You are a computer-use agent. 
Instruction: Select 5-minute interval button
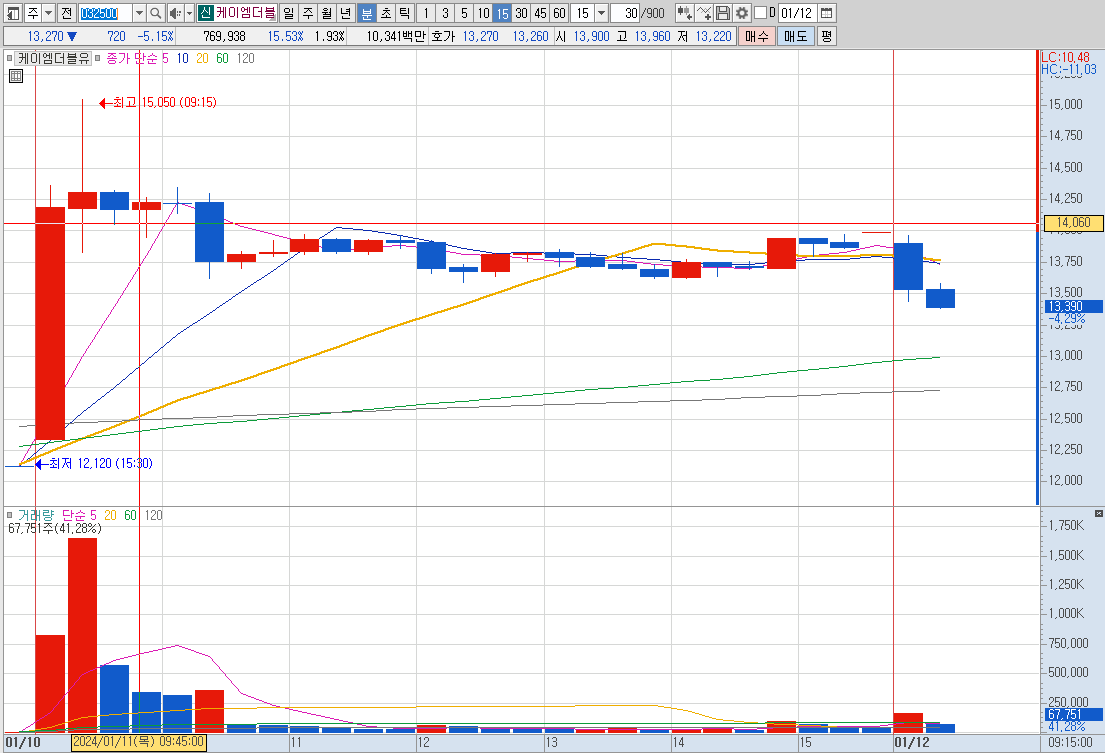(x=464, y=13)
